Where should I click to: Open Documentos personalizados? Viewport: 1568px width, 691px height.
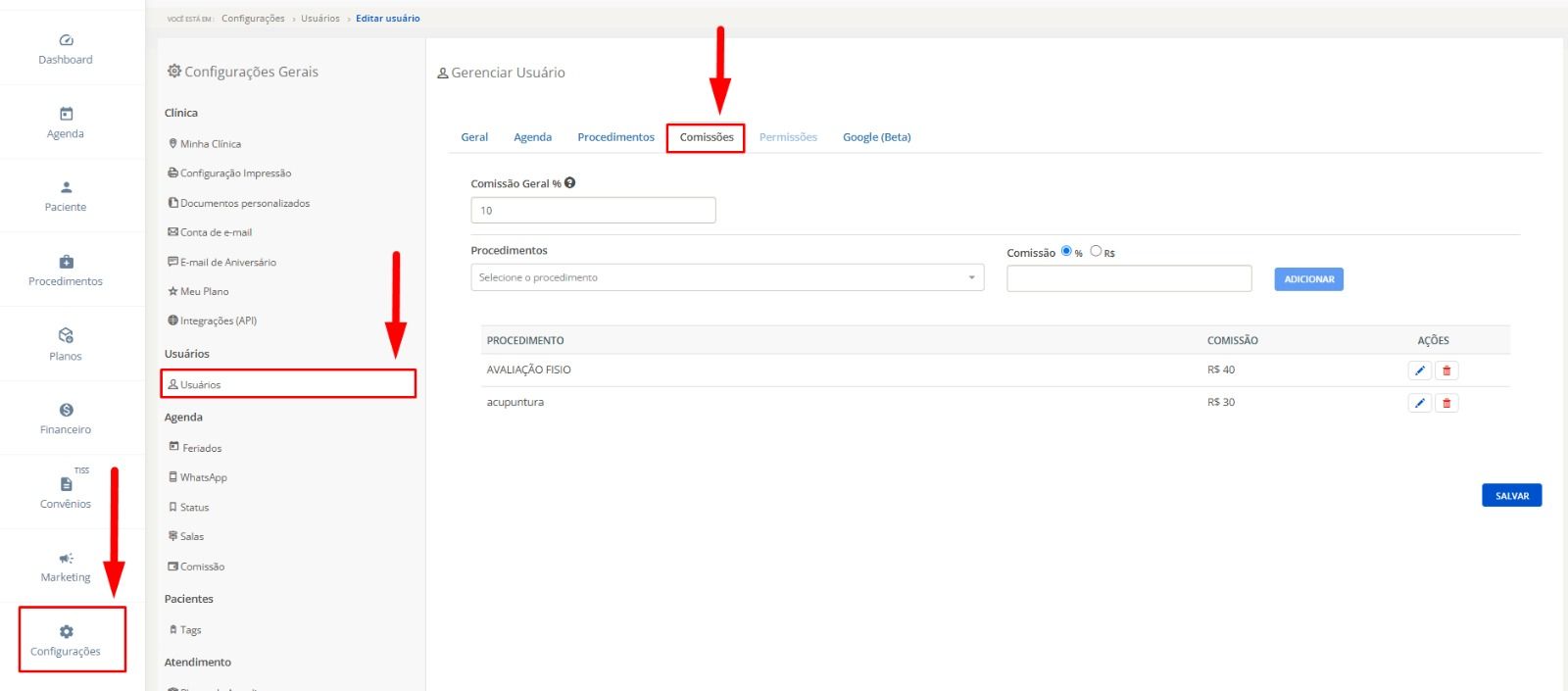pos(239,203)
